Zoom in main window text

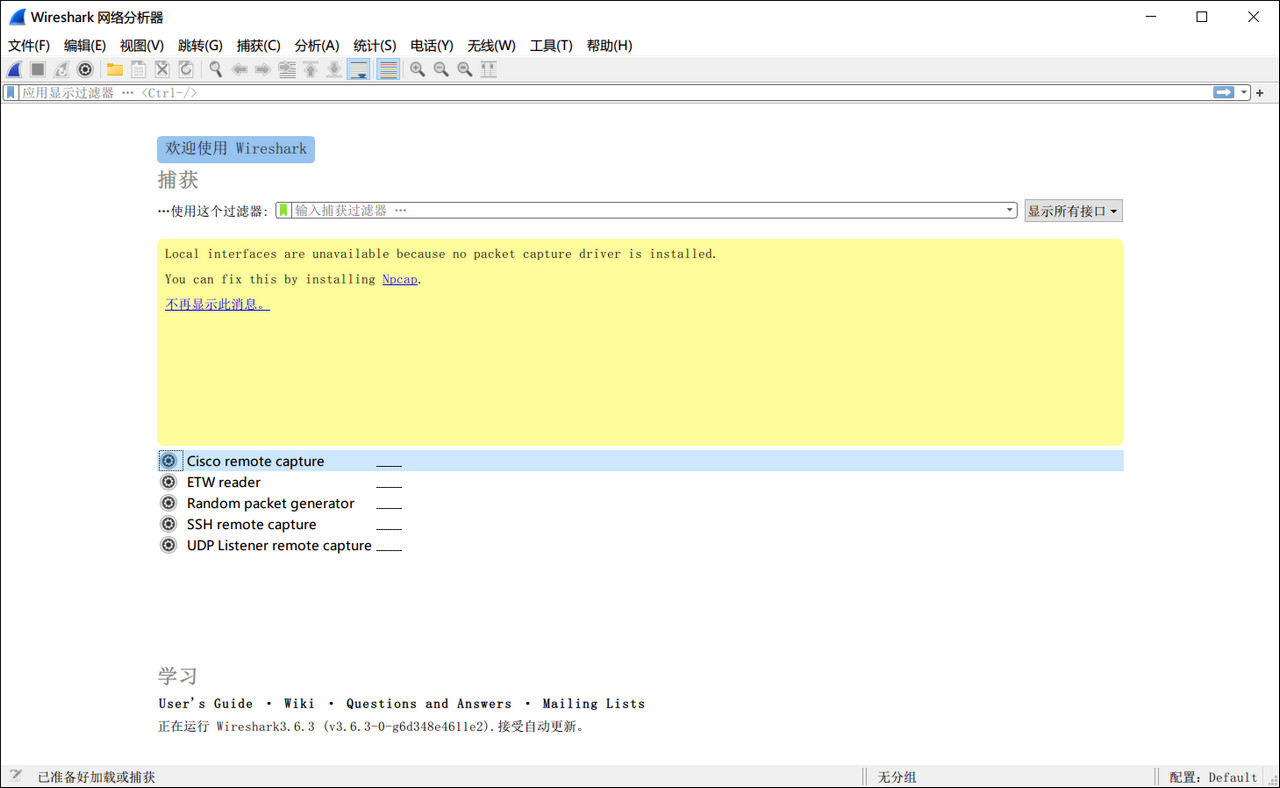(417, 69)
